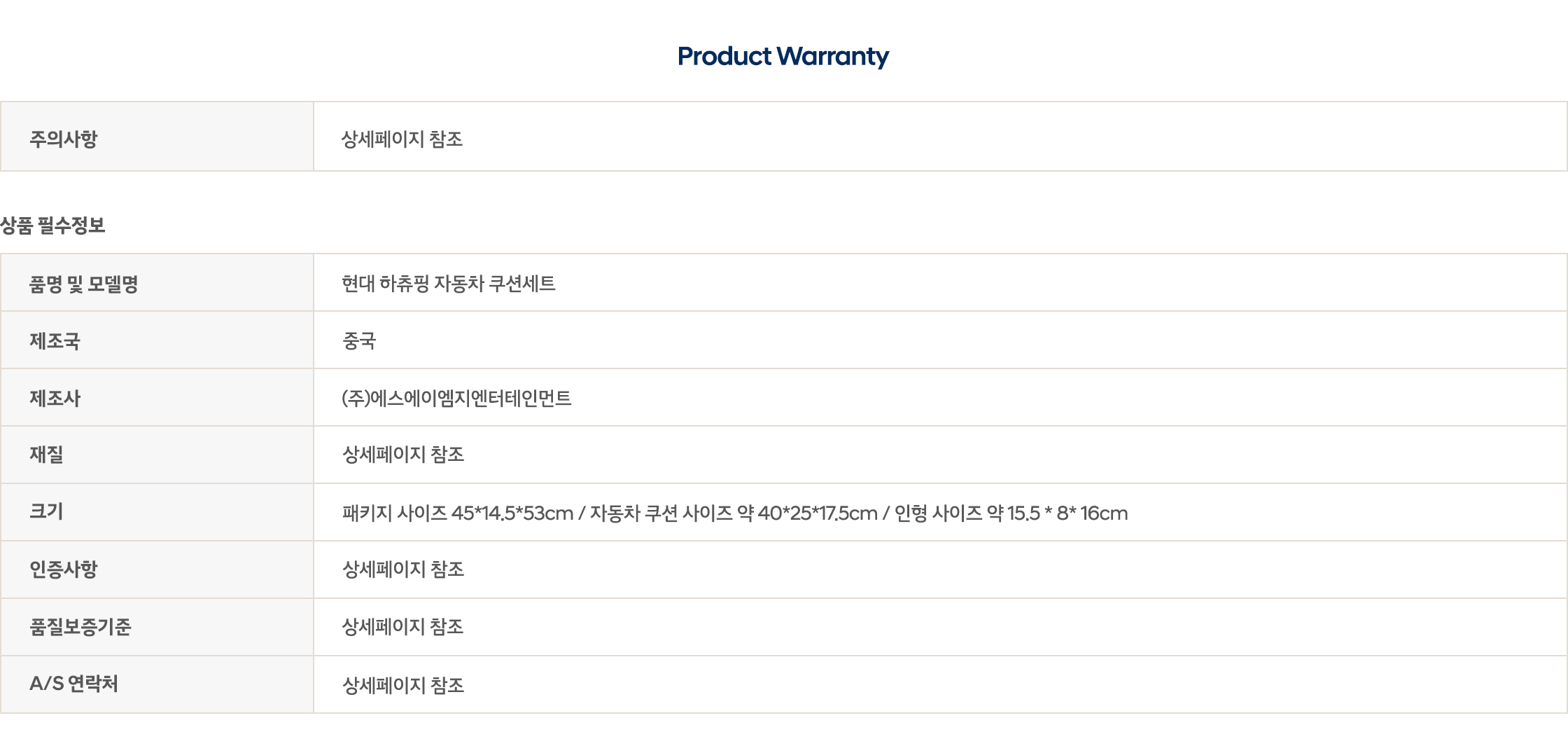Click the (주)에스에이엠지엔터테인먼트 manufacturer text
Viewport: 1568px width, 732px height.
456,398
